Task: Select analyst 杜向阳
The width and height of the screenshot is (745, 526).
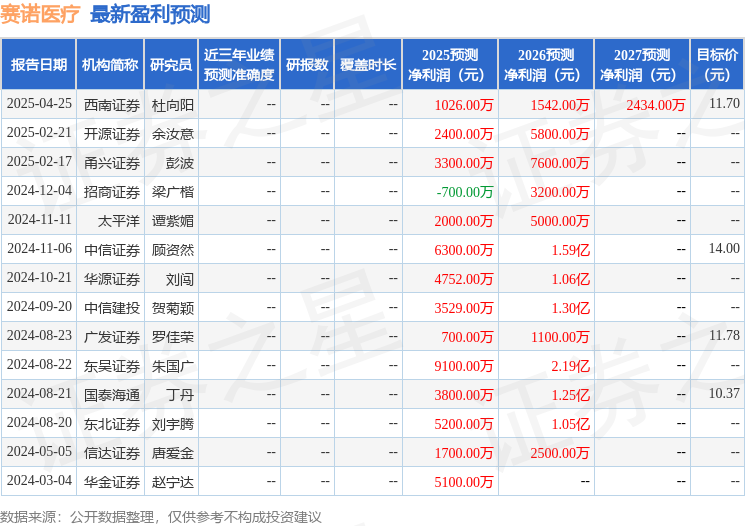Action: coord(172,105)
